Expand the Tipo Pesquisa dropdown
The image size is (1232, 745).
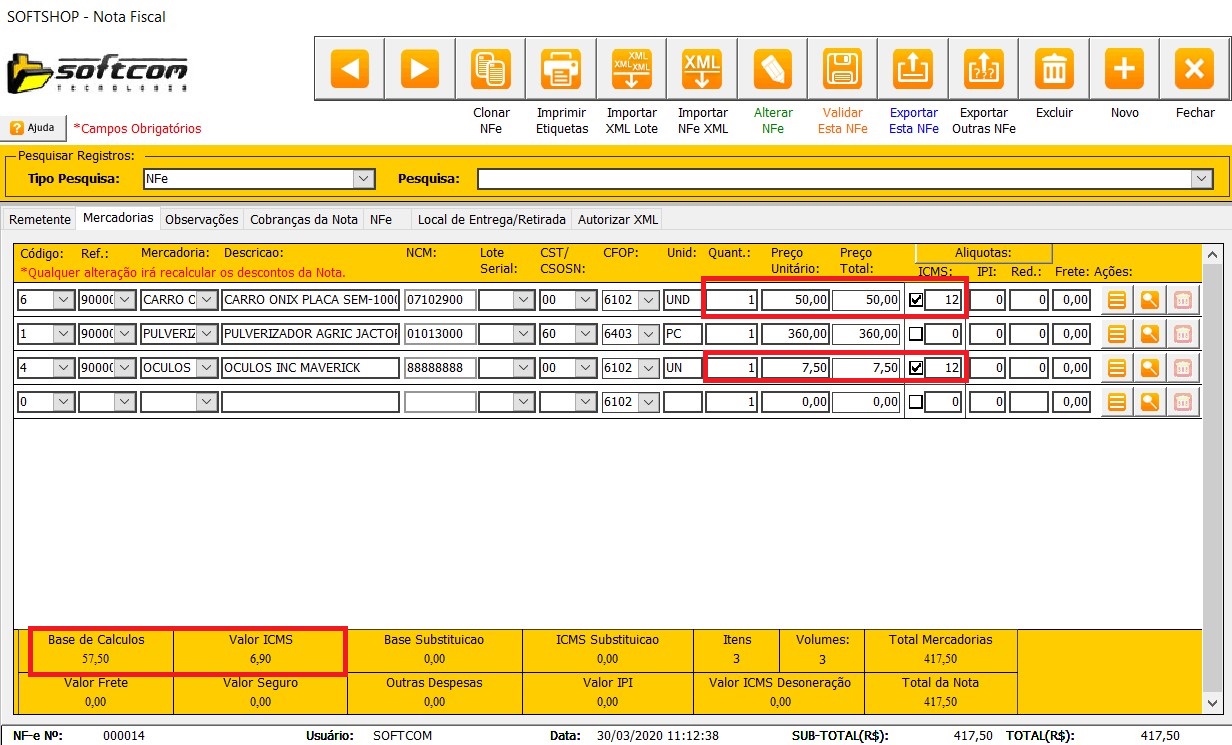click(363, 179)
